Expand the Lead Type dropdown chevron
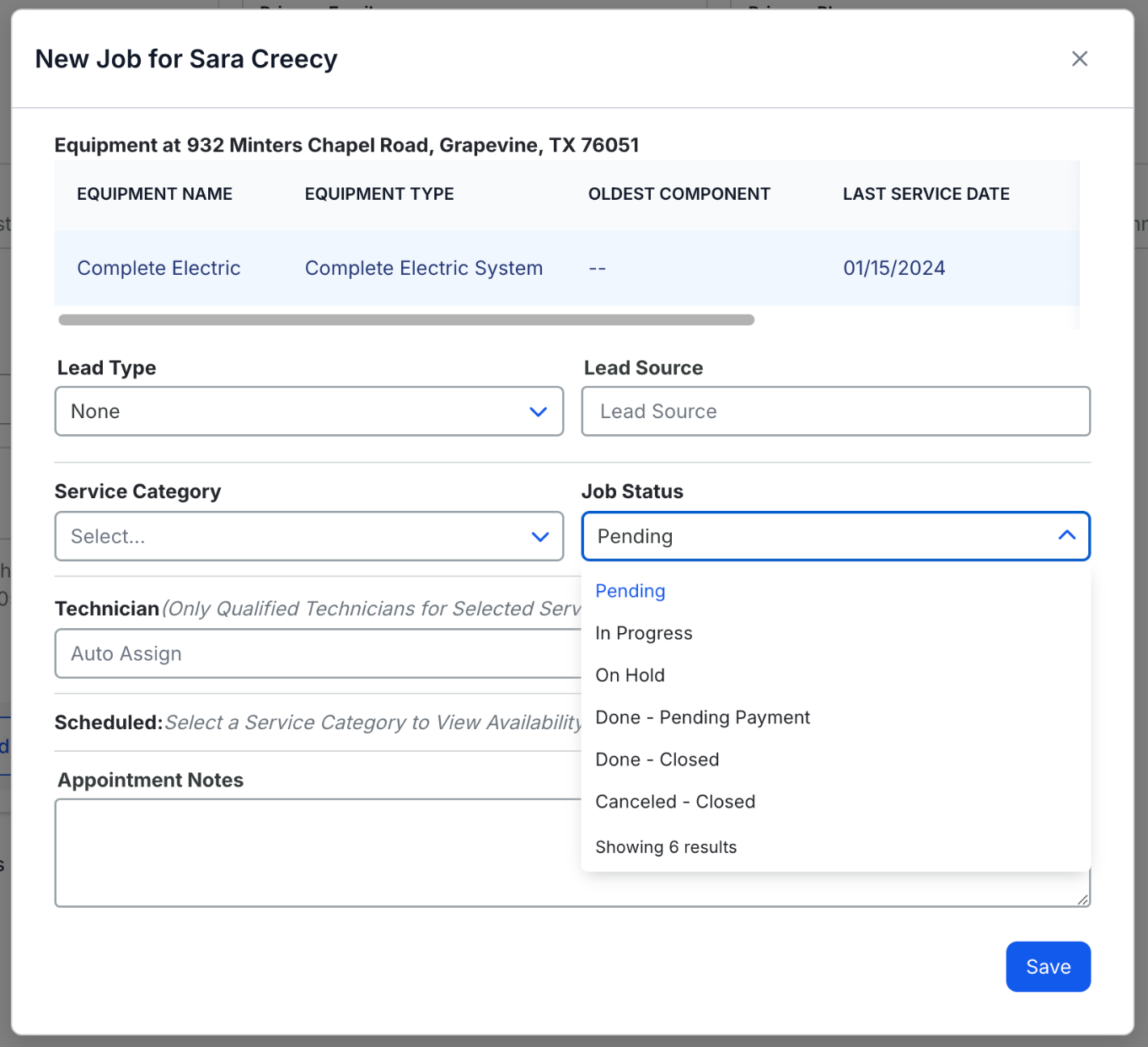This screenshot has width=1148, height=1047. 538,411
